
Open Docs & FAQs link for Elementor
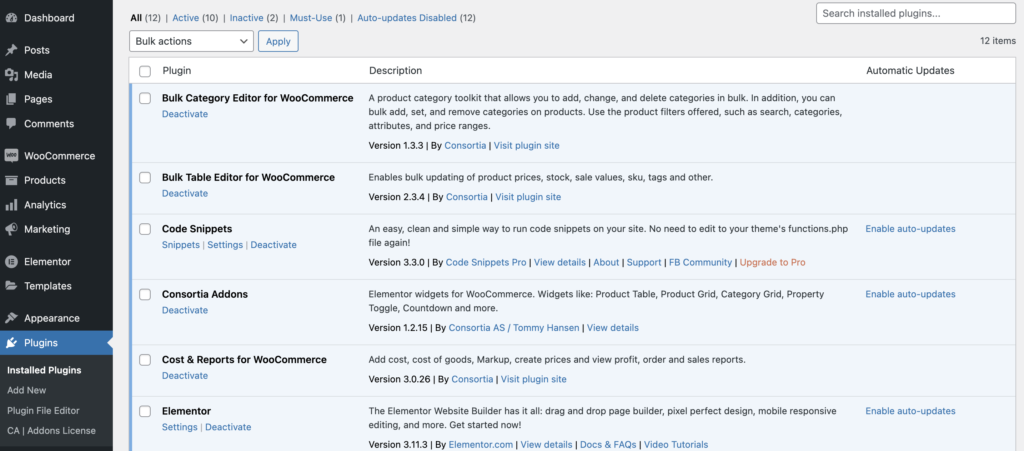click(608, 444)
